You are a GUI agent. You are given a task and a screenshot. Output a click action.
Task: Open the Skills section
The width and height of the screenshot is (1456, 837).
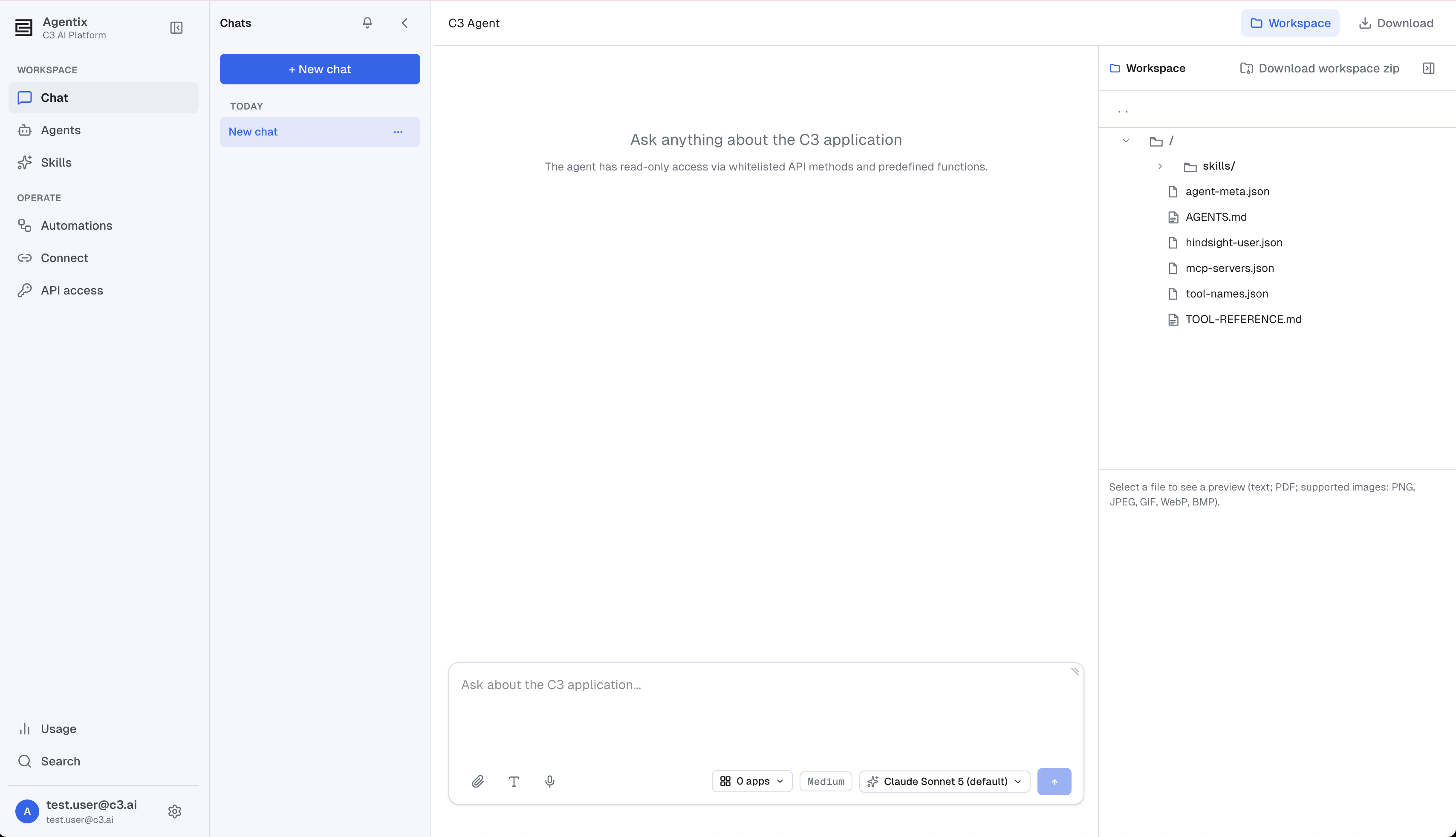(x=104, y=162)
